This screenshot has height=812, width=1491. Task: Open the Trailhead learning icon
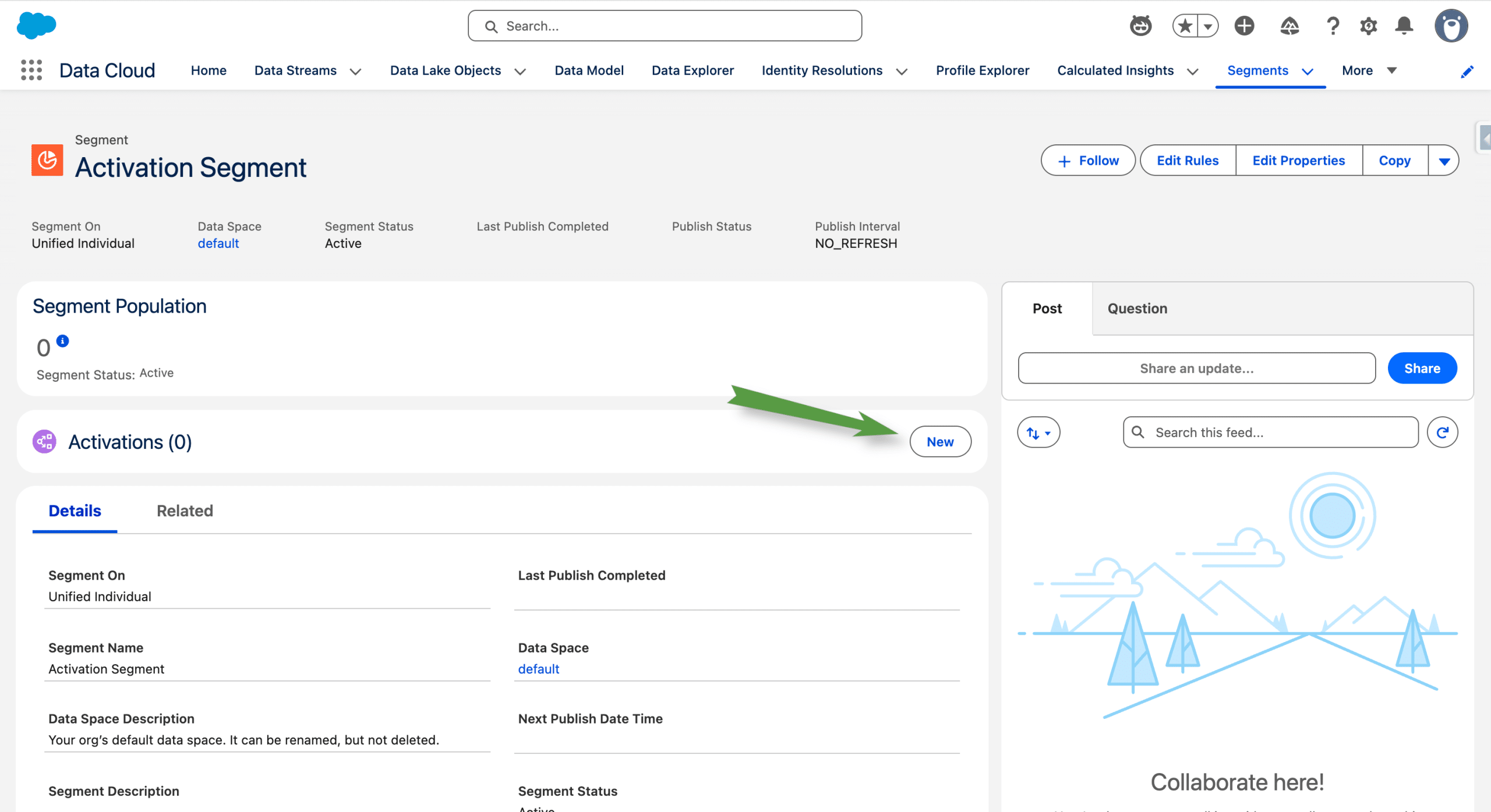tap(1289, 26)
